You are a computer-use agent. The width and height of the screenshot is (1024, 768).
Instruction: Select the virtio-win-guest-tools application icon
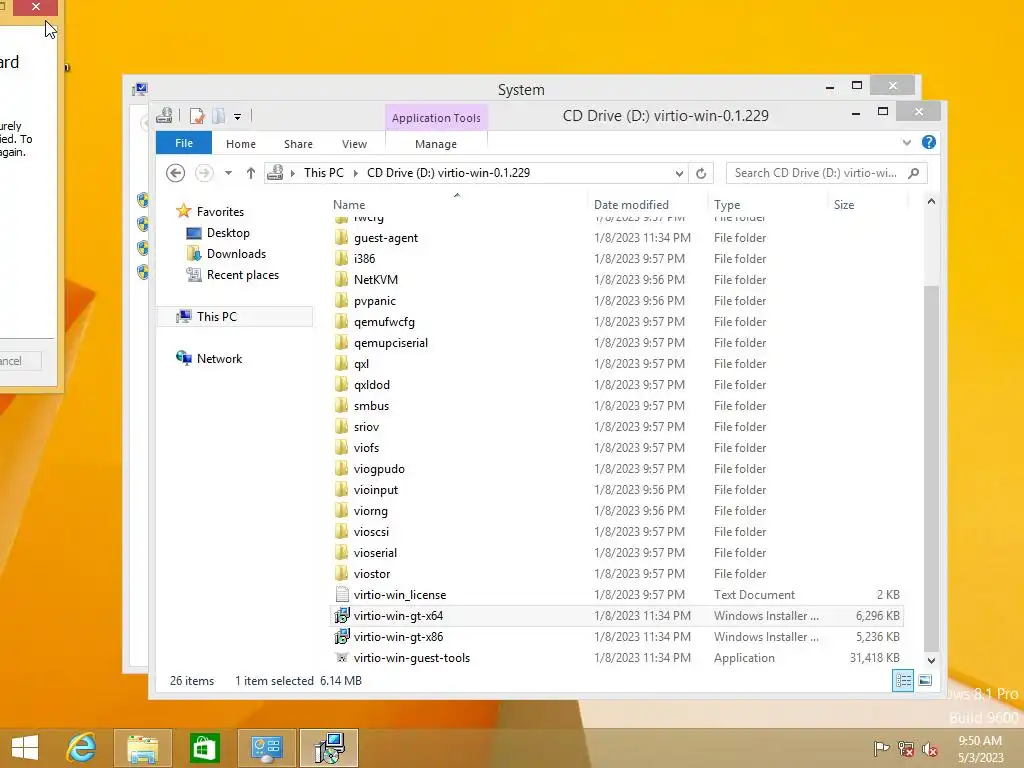click(x=342, y=658)
